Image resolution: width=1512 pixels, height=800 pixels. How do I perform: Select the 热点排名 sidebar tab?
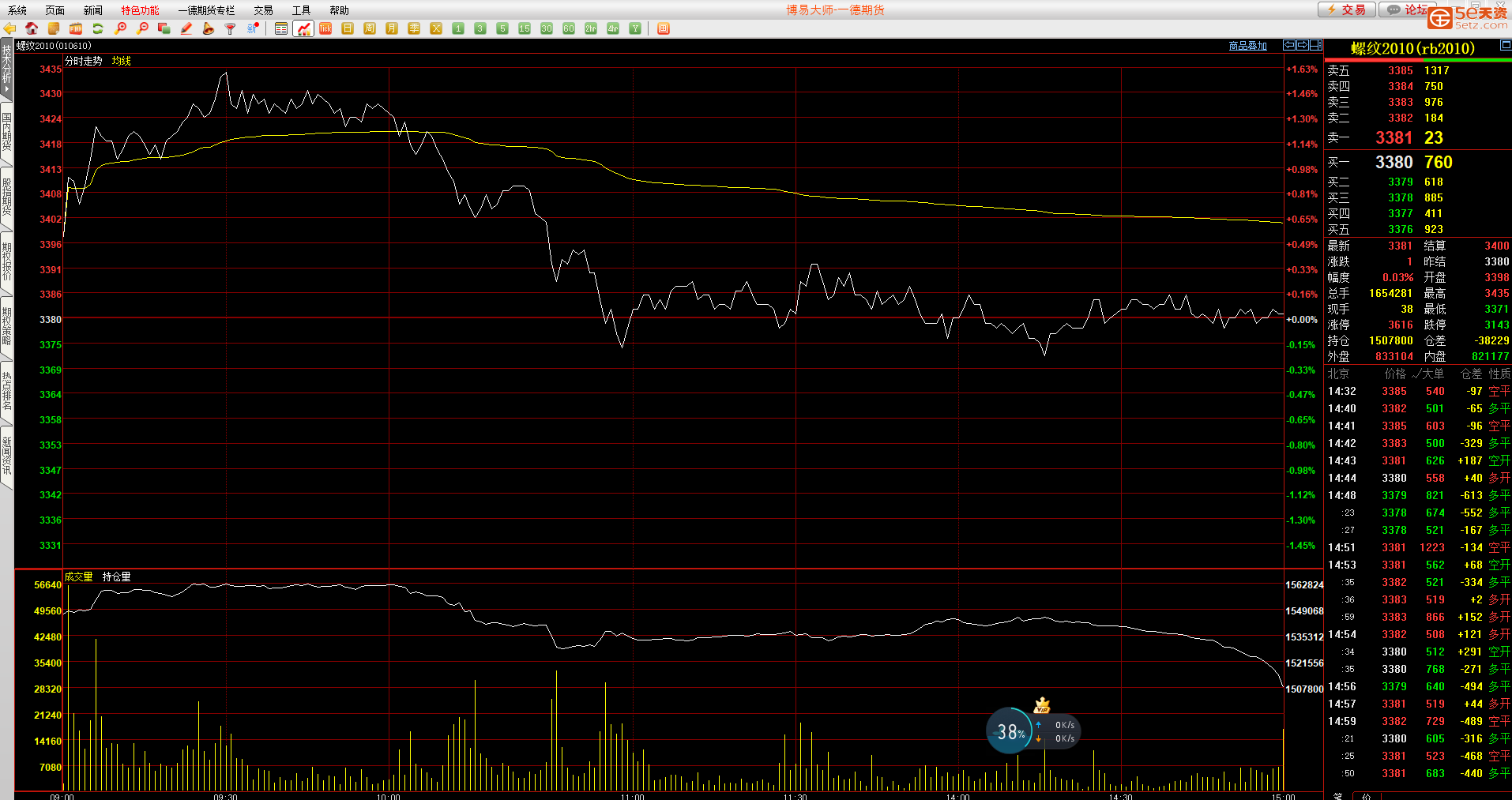point(6,392)
